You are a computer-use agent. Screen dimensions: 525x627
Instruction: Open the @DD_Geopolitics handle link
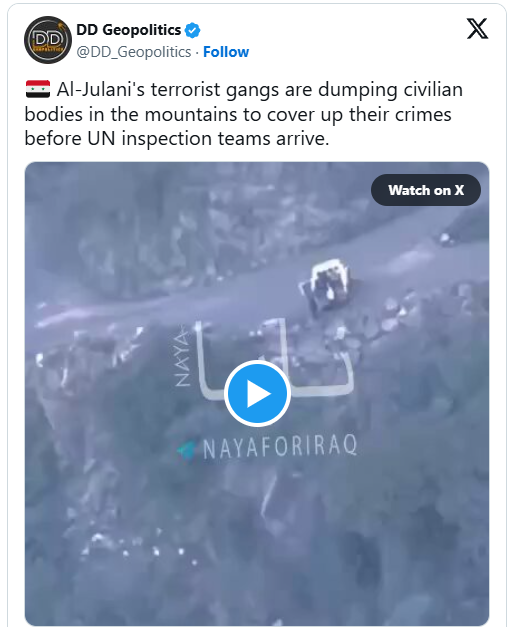(134, 52)
